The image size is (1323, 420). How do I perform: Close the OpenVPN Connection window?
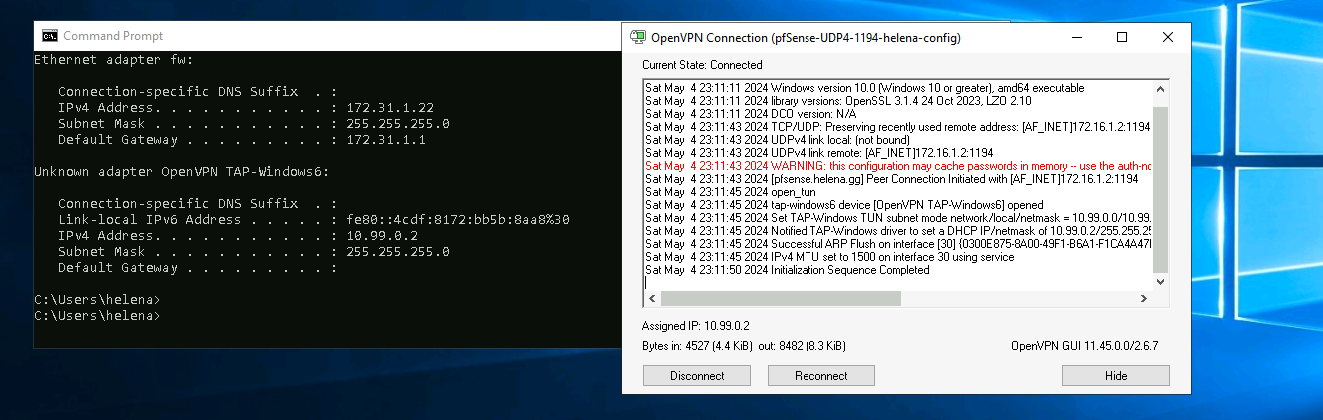tap(1167, 38)
